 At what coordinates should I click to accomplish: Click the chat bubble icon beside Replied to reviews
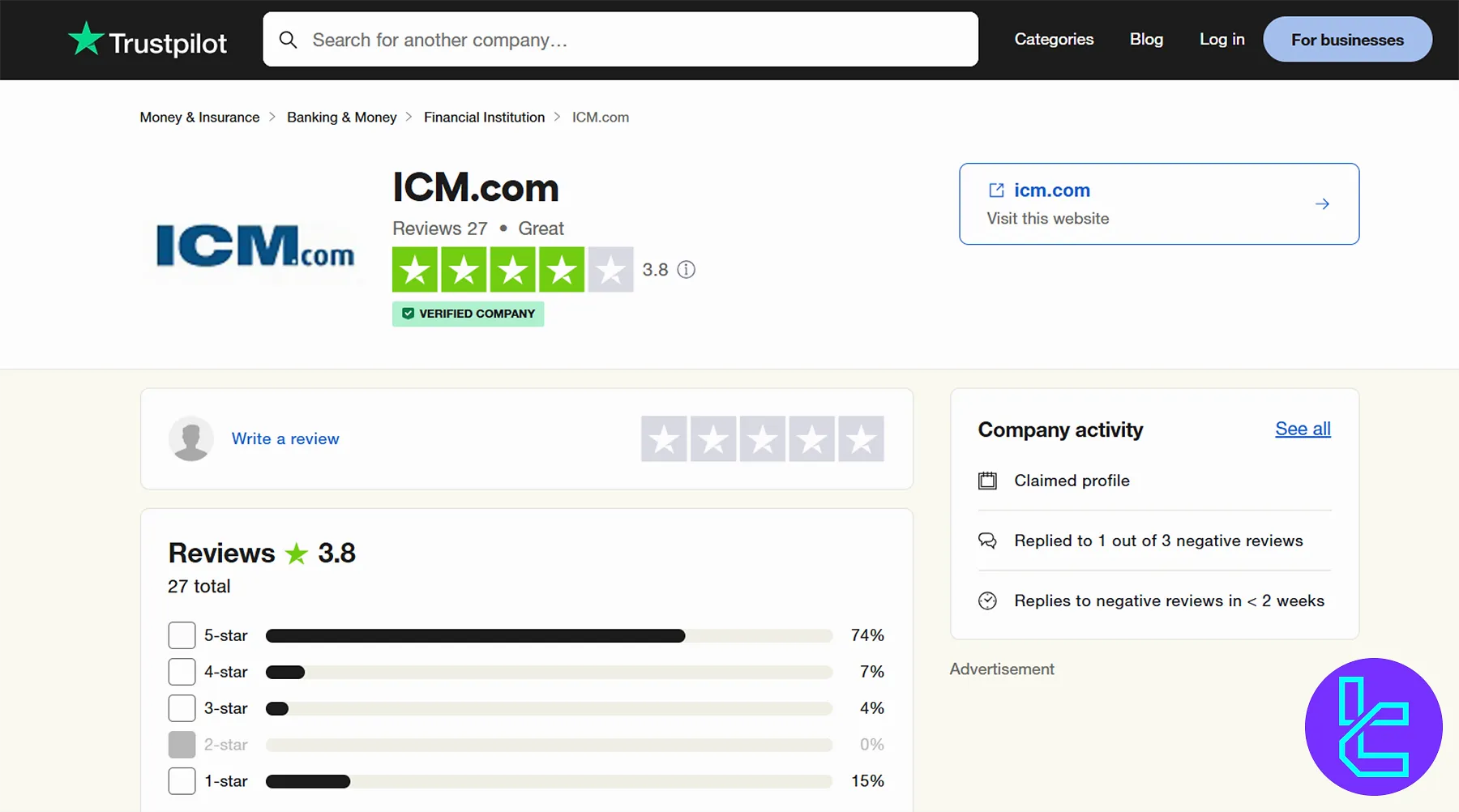click(987, 541)
